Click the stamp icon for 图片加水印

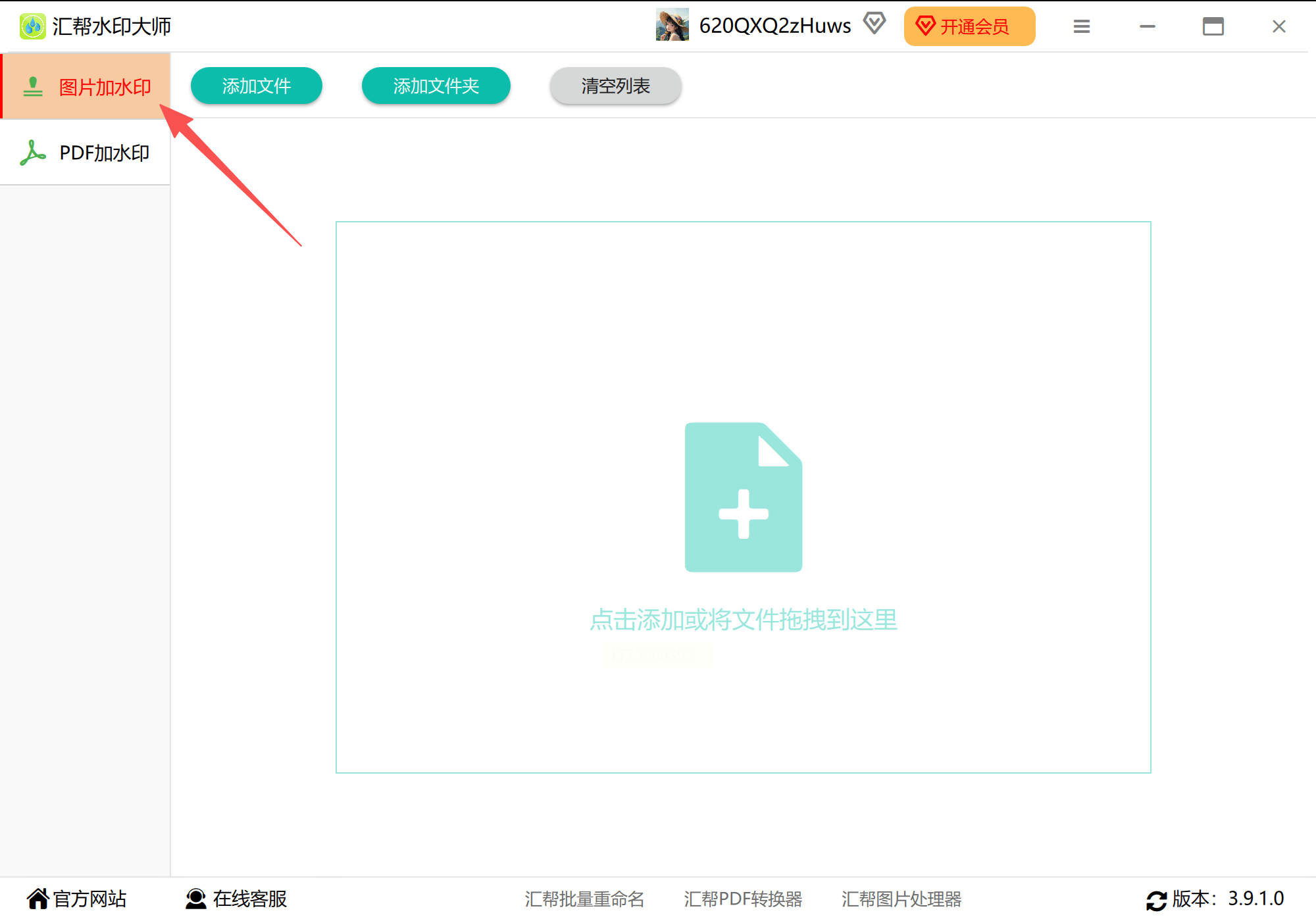[32, 87]
